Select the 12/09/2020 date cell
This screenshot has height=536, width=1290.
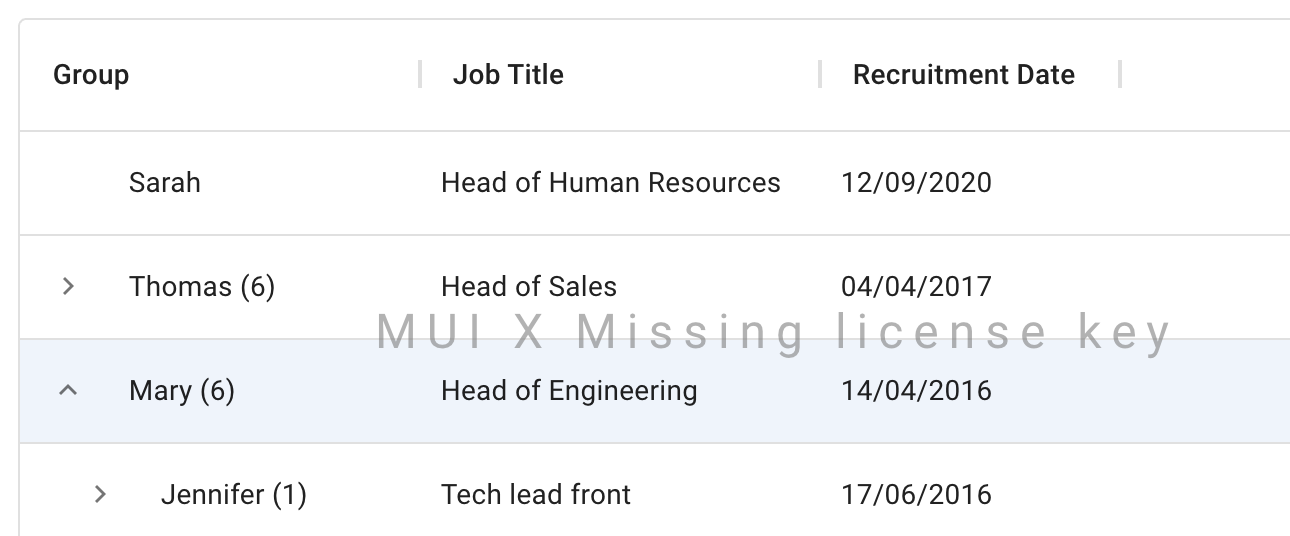pos(916,183)
